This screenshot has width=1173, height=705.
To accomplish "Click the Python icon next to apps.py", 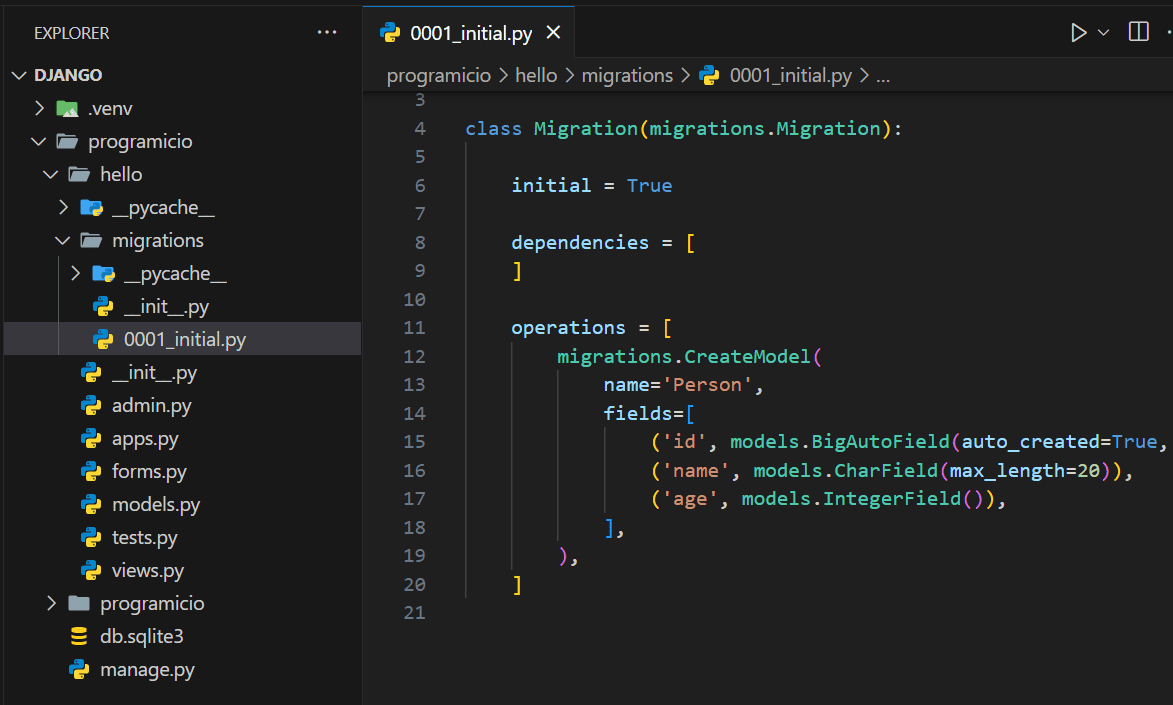I will [91, 439].
